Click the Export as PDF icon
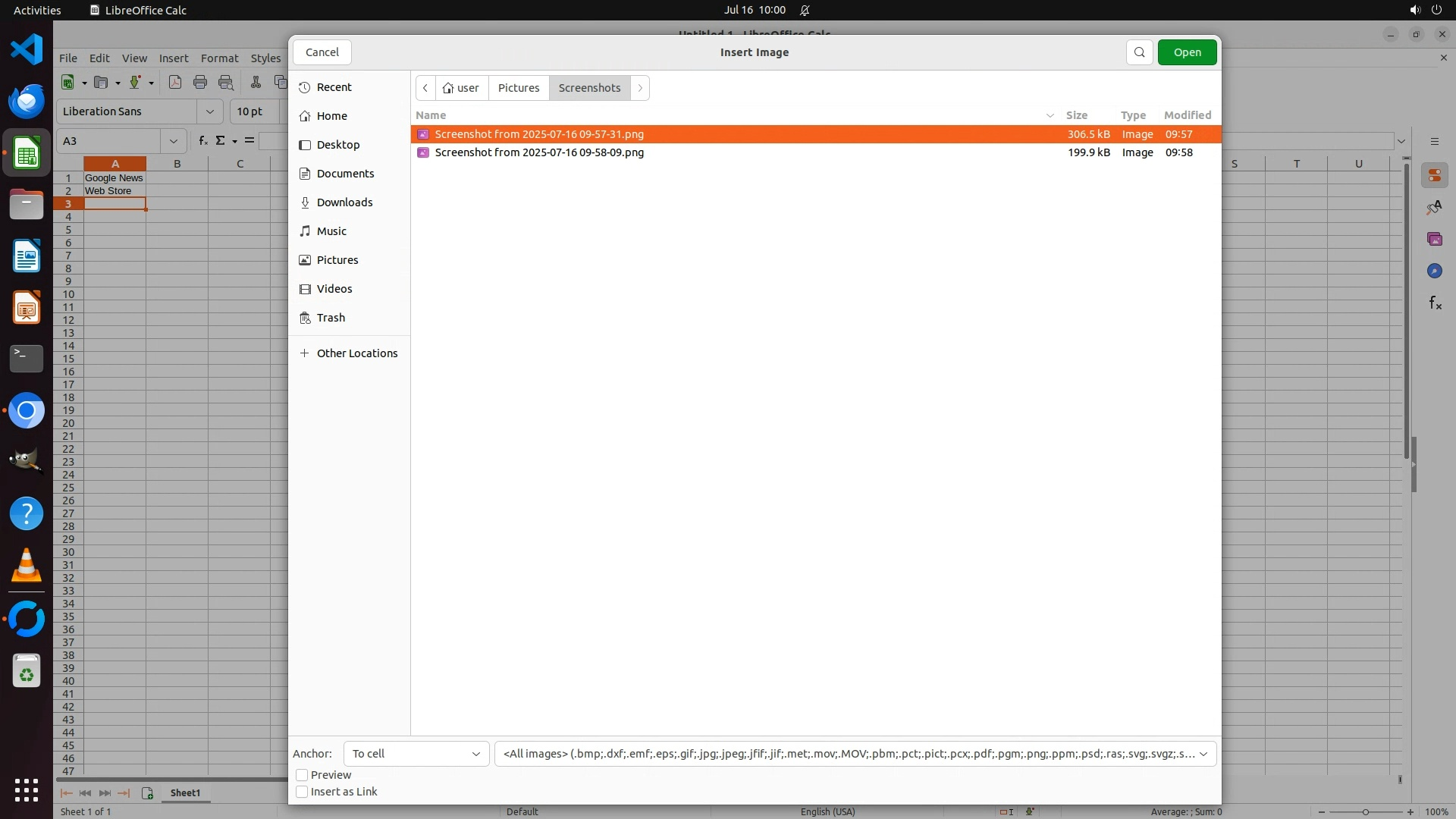Viewport: 1456px width, 819px height. tap(175, 83)
